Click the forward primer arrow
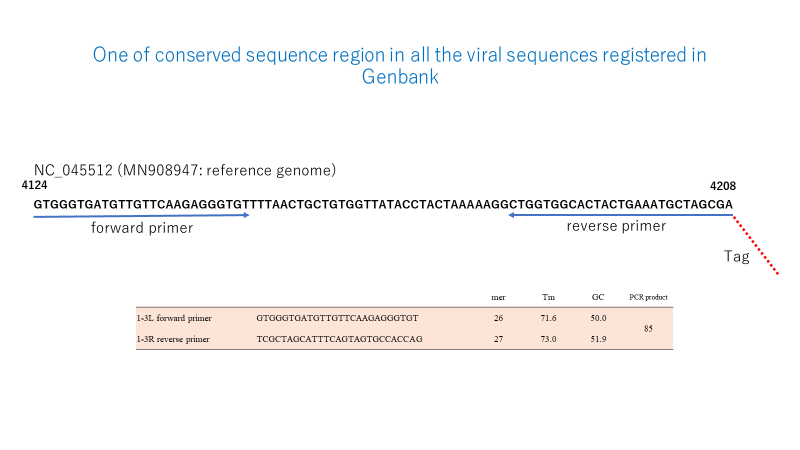The width and height of the screenshot is (800, 450). 141,216
